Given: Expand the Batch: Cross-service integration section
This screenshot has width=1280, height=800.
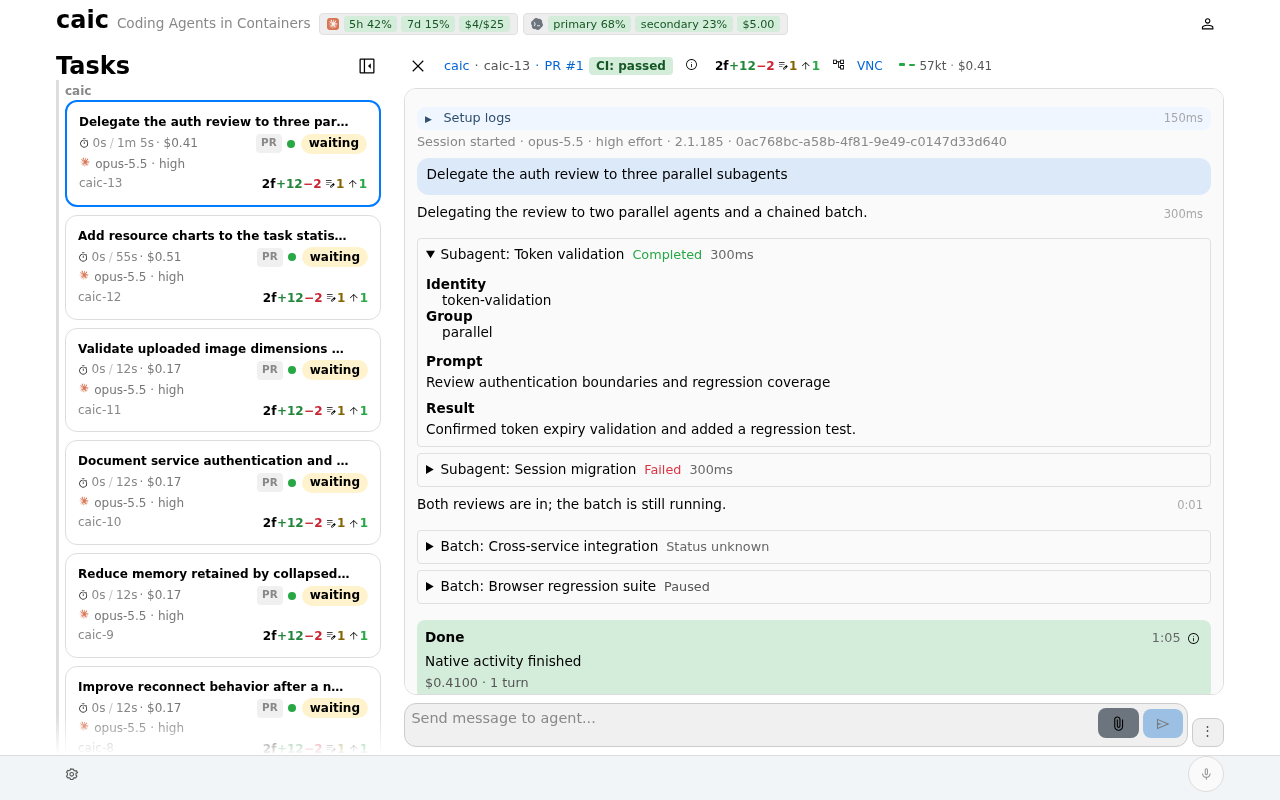Looking at the screenshot, I should pos(813,547).
